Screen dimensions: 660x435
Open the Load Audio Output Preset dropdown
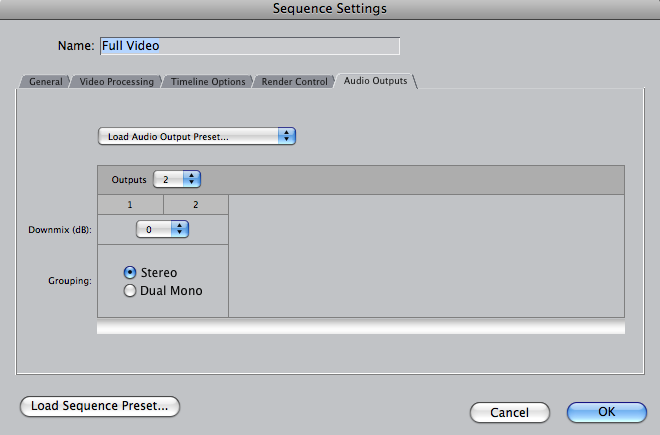197,136
